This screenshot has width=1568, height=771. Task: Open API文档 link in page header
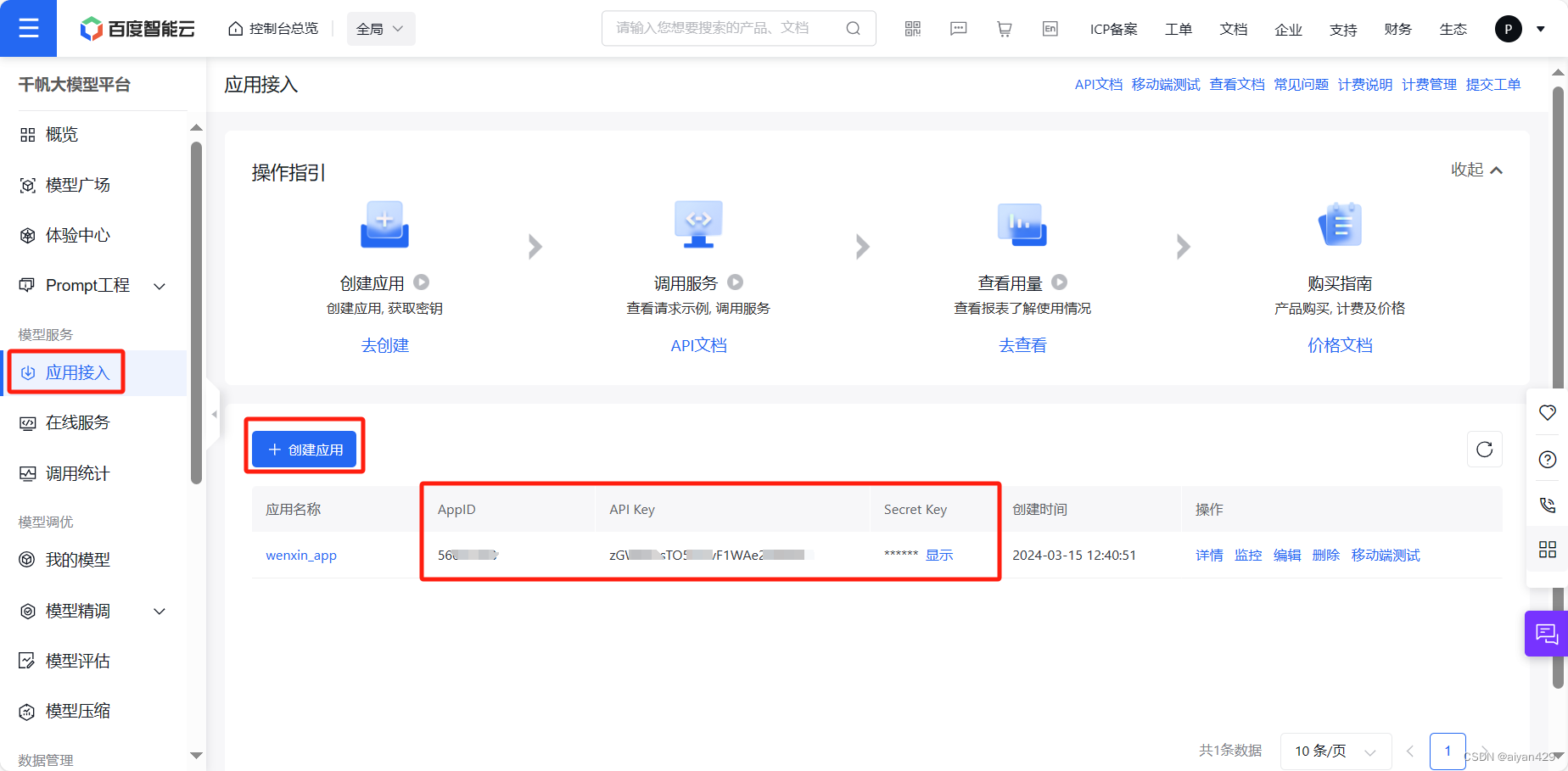point(1098,84)
